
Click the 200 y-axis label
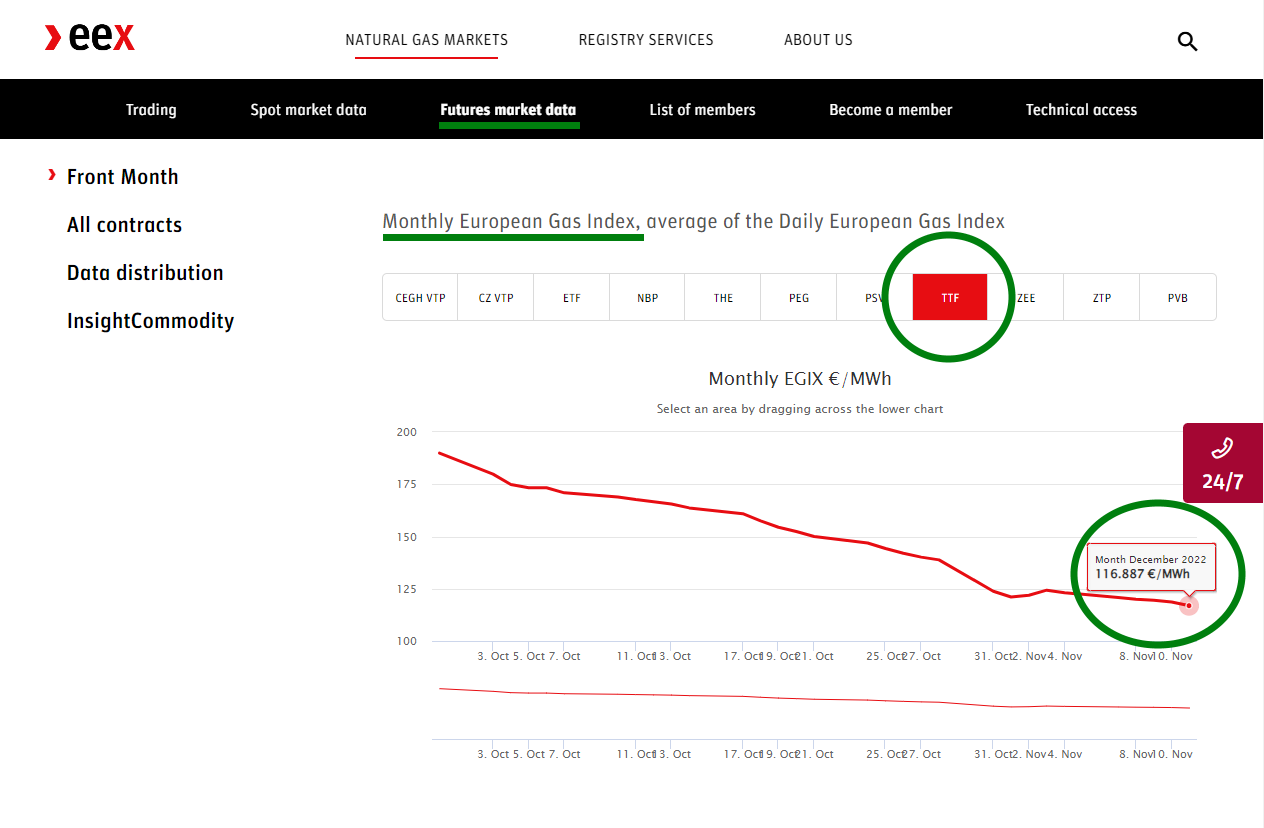click(406, 432)
